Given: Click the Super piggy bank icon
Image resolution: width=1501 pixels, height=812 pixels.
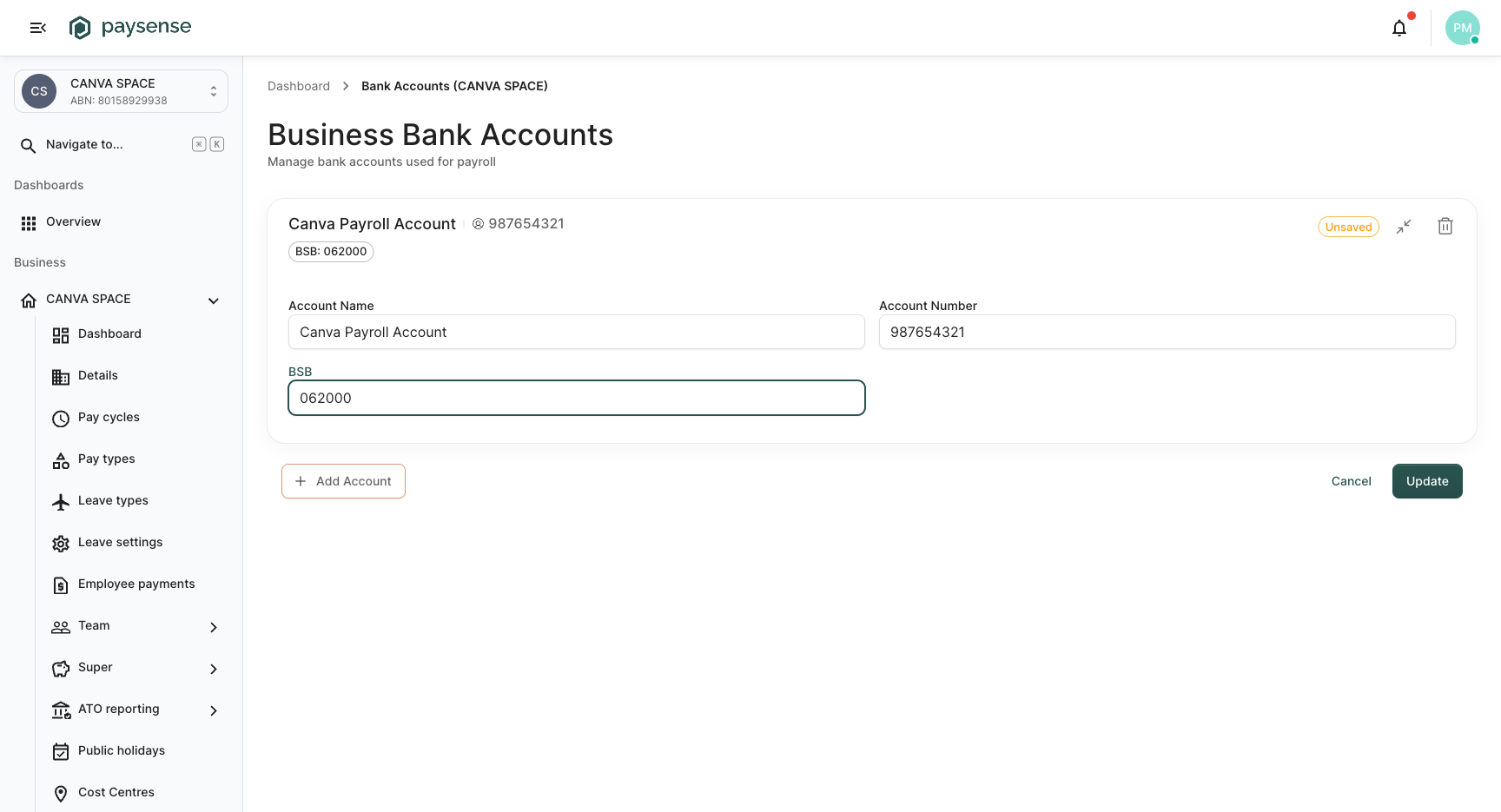Looking at the screenshot, I should point(61,669).
